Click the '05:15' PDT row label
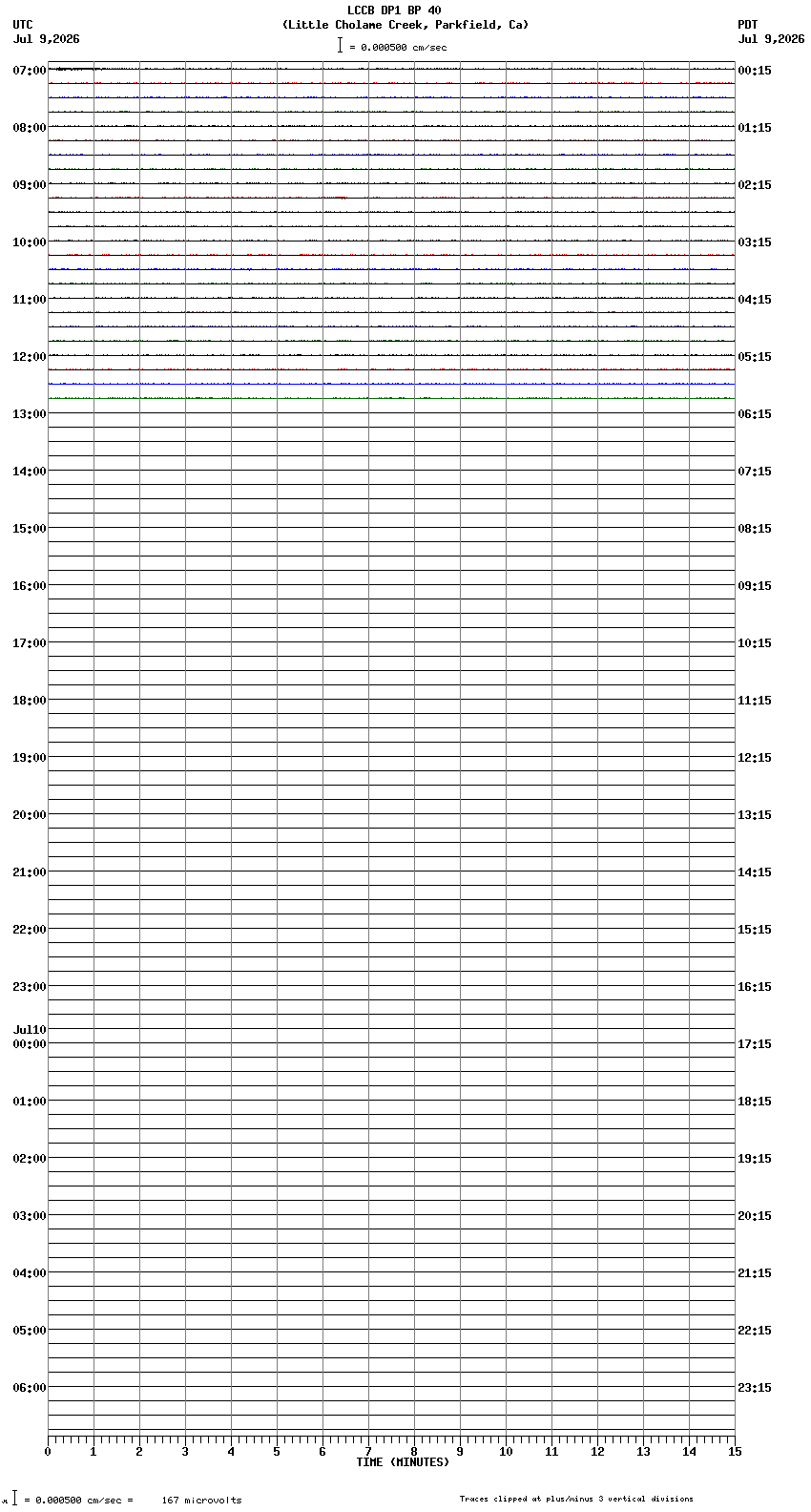 755,357
